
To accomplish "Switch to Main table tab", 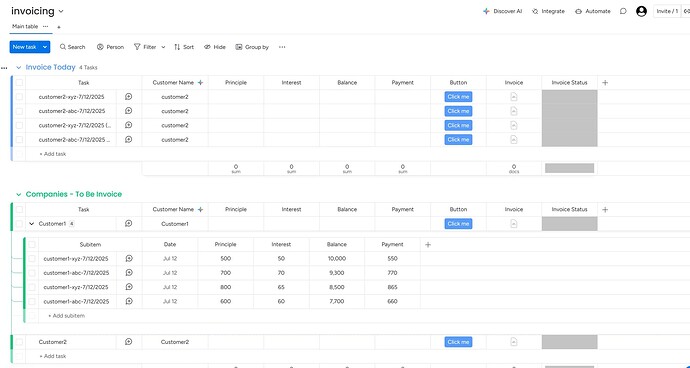I will 25,26.
